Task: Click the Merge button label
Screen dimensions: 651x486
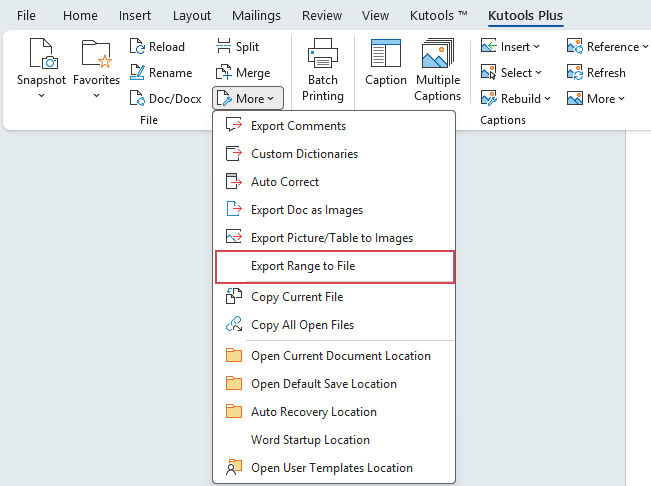Action: click(x=253, y=73)
